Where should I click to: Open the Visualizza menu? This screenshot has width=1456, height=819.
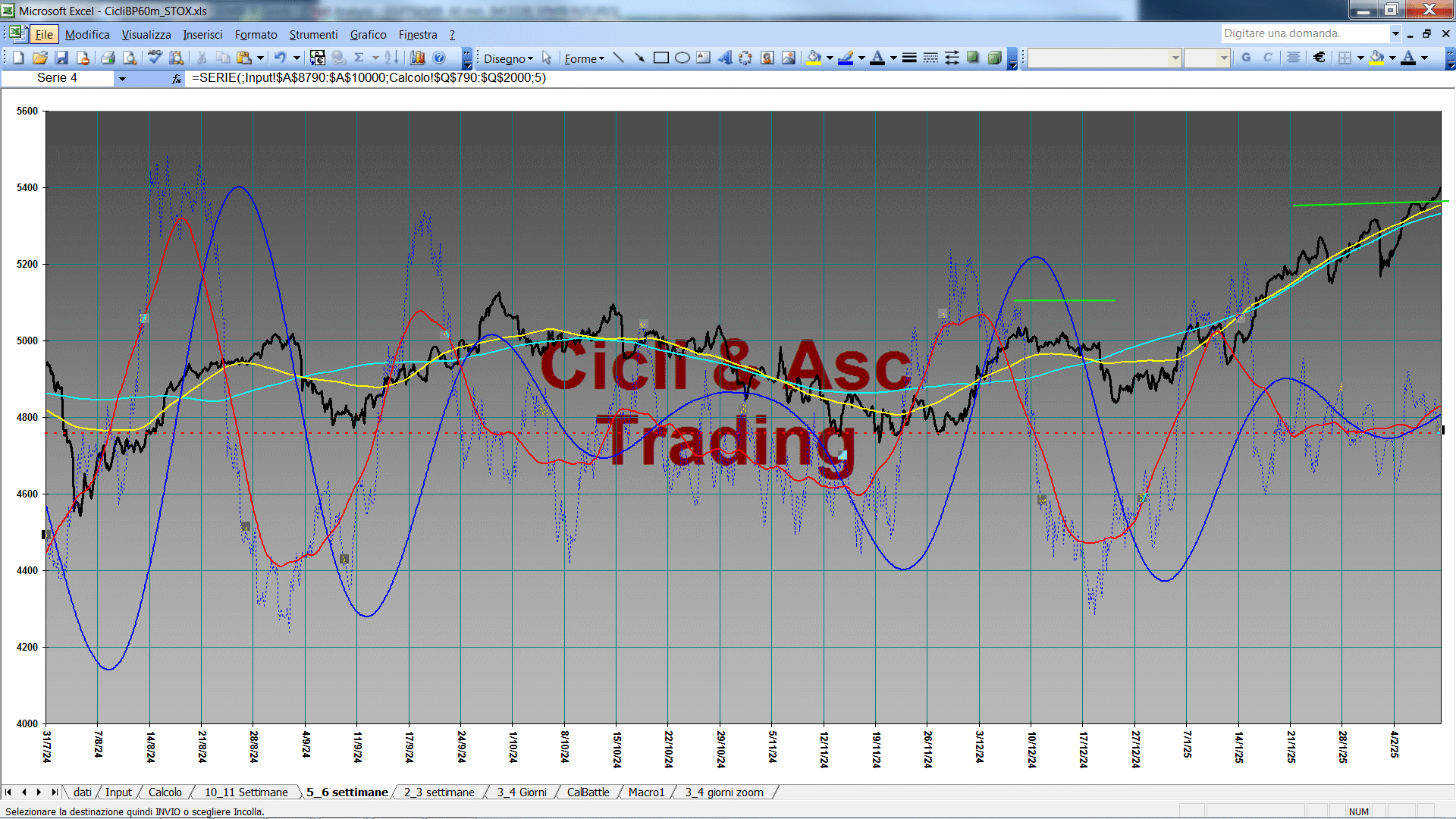click(146, 34)
